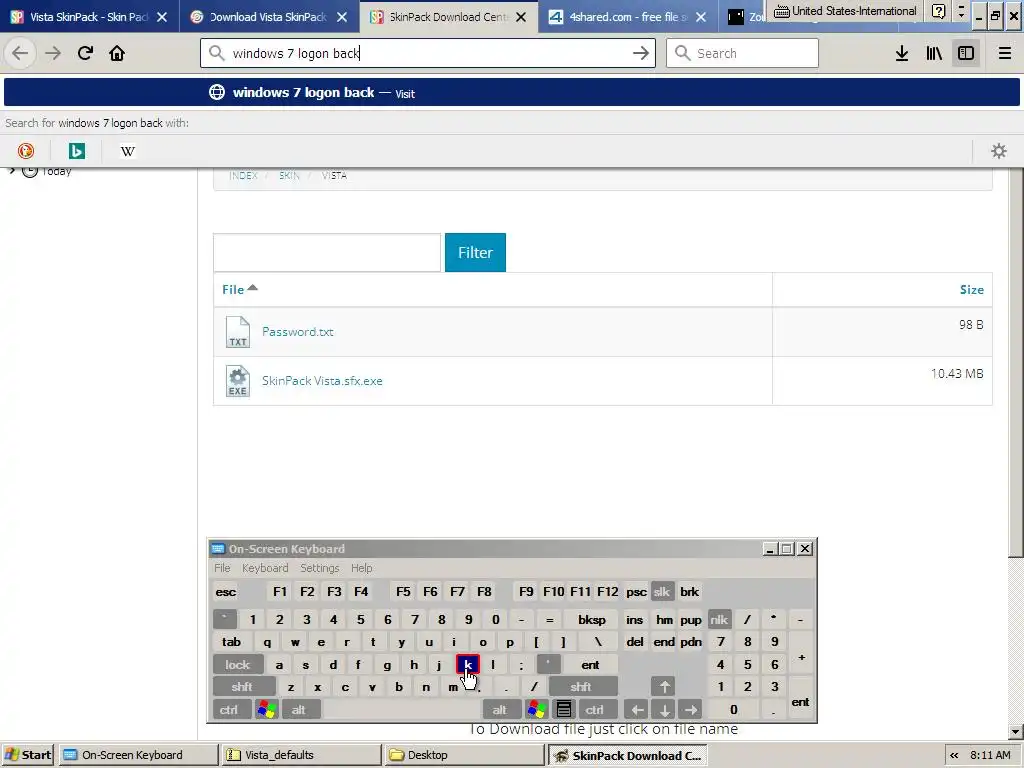The height and width of the screenshot is (768, 1024).
Task: Click the bksp key on keyboard
Action: click(x=592, y=619)
